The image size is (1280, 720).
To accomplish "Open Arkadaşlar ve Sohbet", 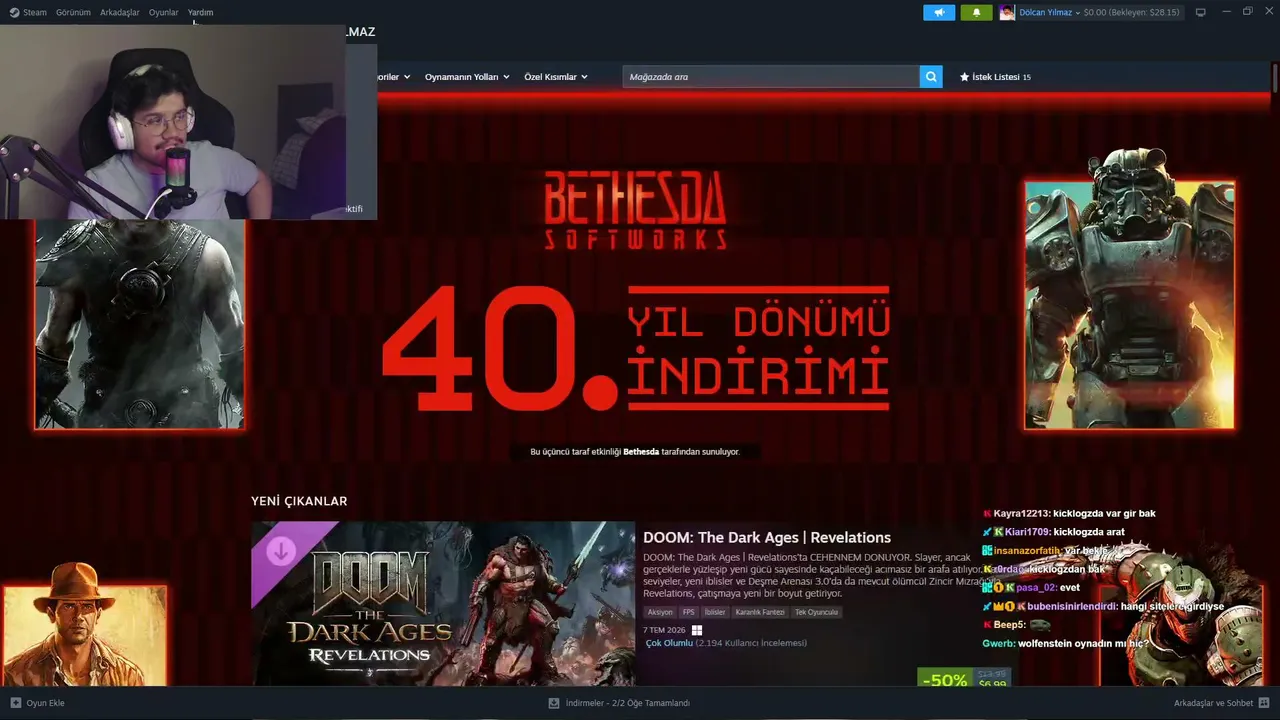I will [1213, 703].
